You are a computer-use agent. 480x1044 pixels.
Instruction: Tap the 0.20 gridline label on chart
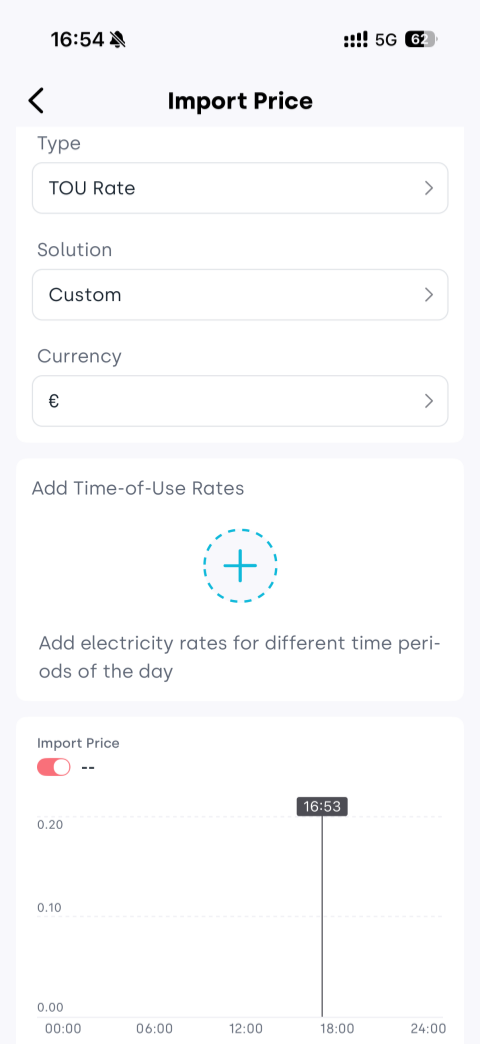coord(50,824)
